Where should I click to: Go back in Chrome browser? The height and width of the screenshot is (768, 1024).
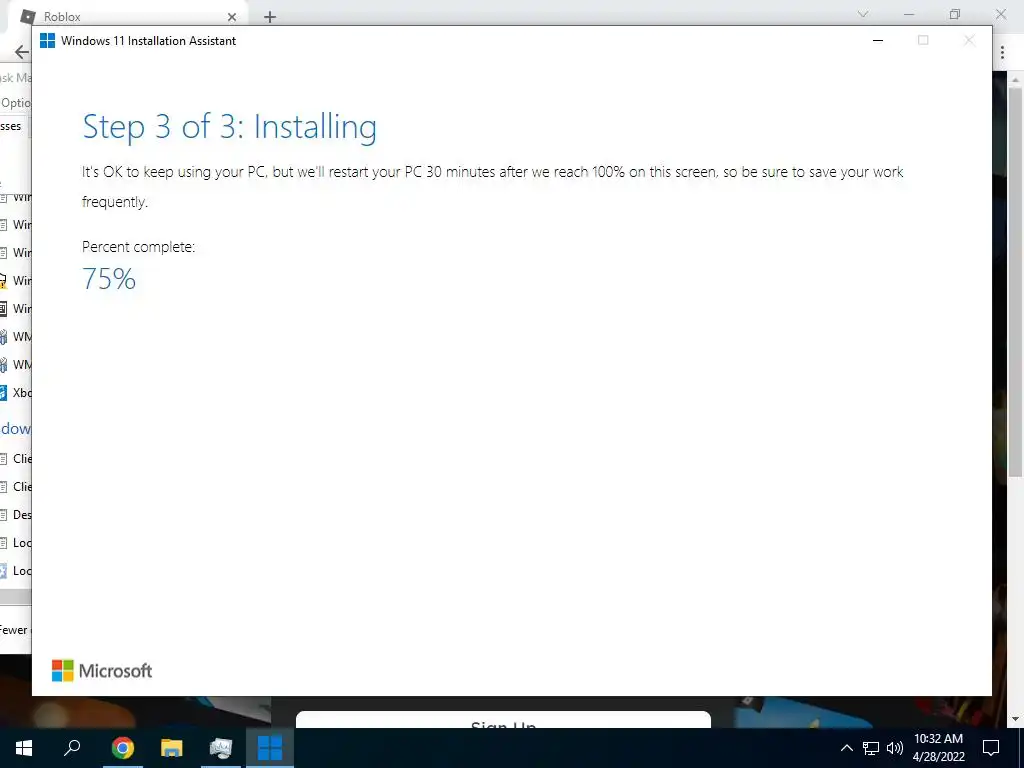22,52
